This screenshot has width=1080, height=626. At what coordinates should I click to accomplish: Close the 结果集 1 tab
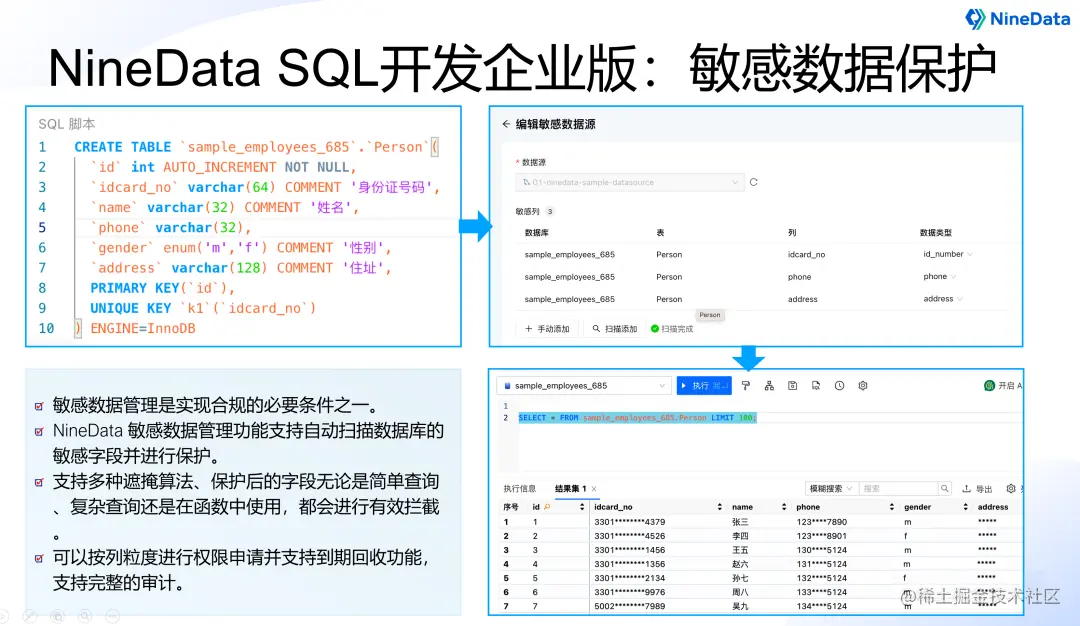click(594, 489)
